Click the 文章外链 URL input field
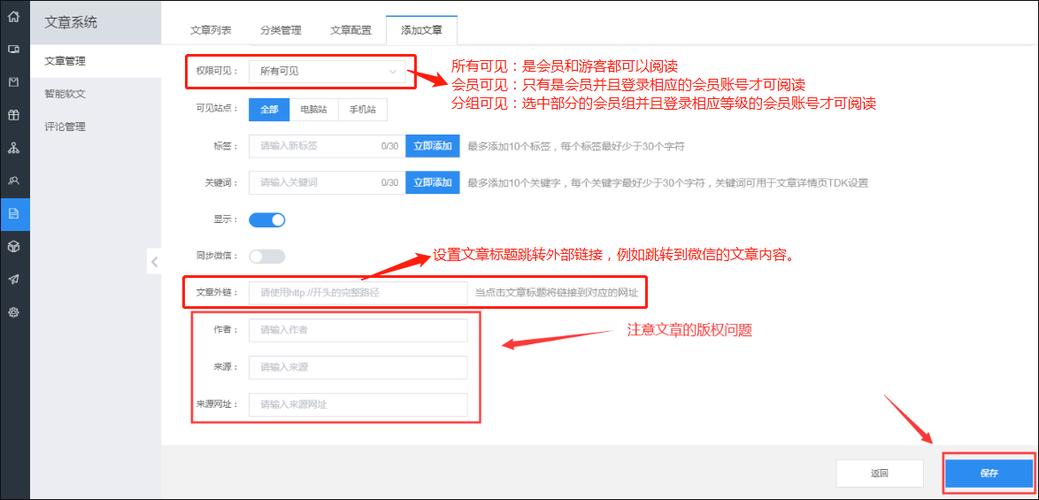Viewport: 1039px width, 500px height. (x=358, y=293)
